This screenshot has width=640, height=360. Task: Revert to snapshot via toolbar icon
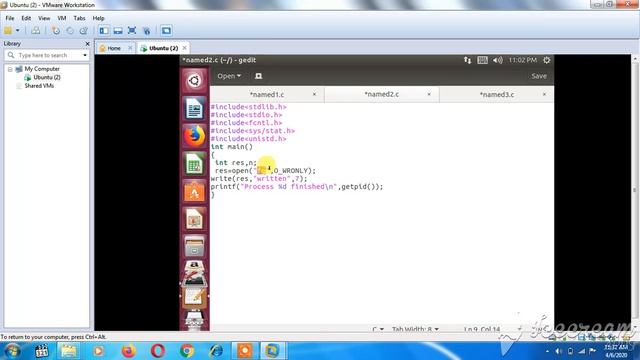point(70,31)
